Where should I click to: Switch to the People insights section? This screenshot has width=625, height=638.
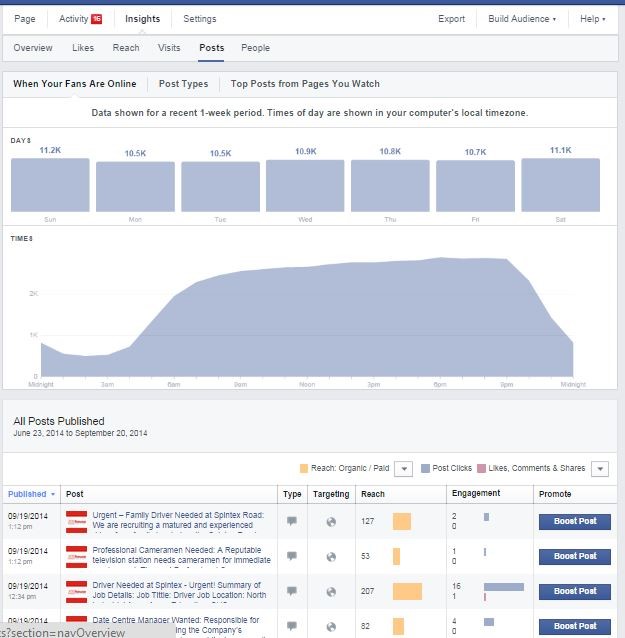256,48
